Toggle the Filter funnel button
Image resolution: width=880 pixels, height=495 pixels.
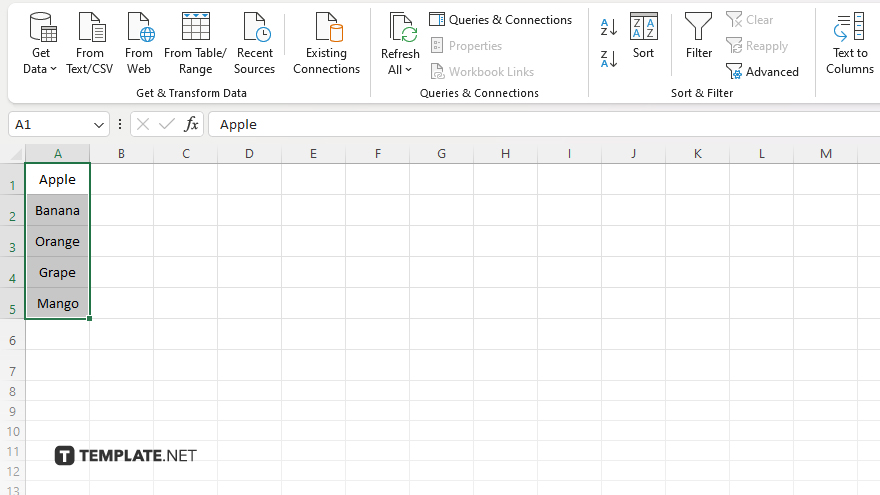(x=699, y=36)
